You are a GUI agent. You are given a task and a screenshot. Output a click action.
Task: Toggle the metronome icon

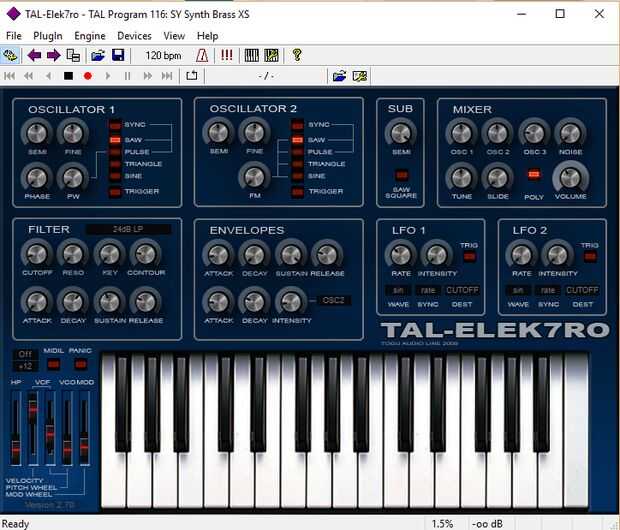tap(202, 55)
